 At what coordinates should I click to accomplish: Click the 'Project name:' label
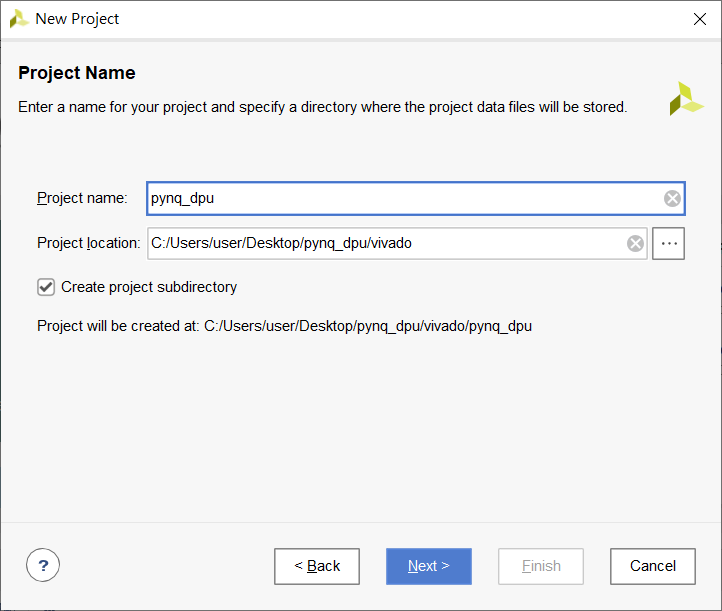point(82,198)
